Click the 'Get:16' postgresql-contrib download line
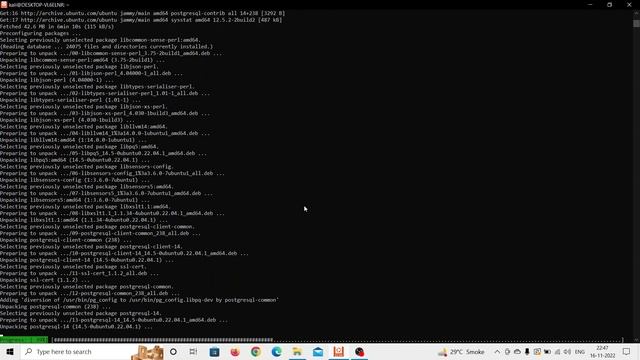 pyautogui.click(x=142, y=13)
